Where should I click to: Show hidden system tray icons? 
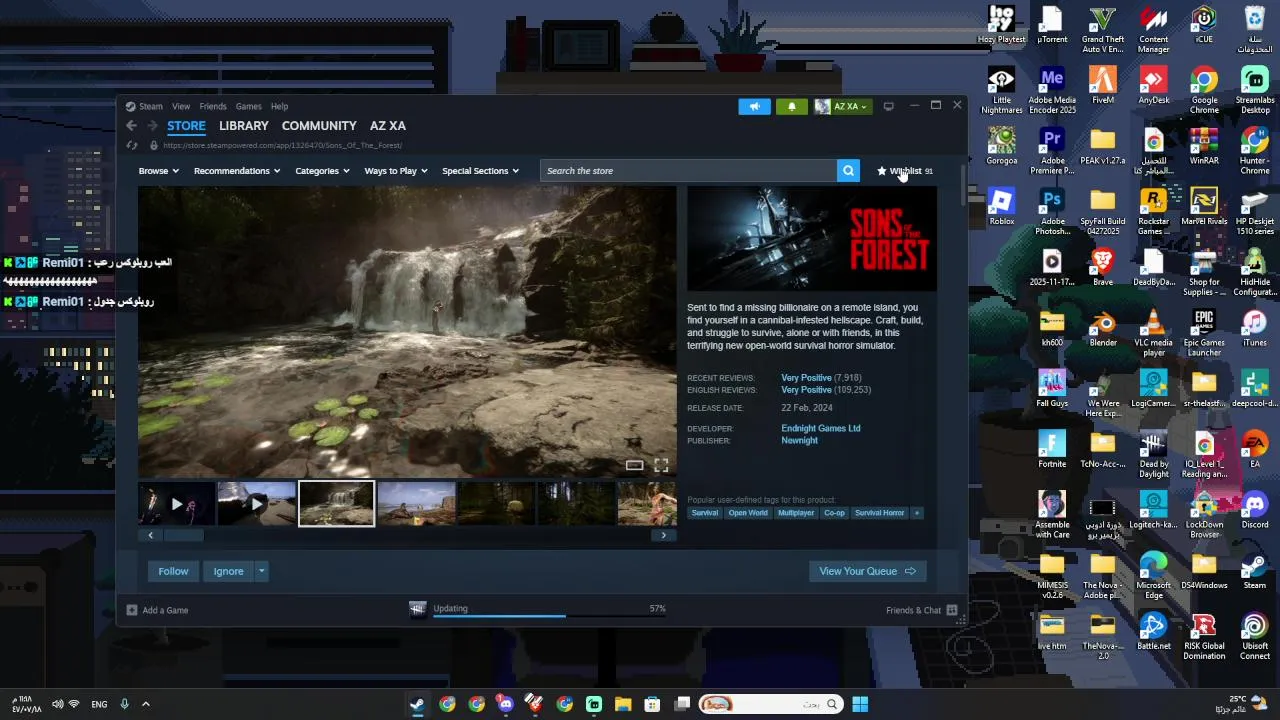tap(145, 704)
